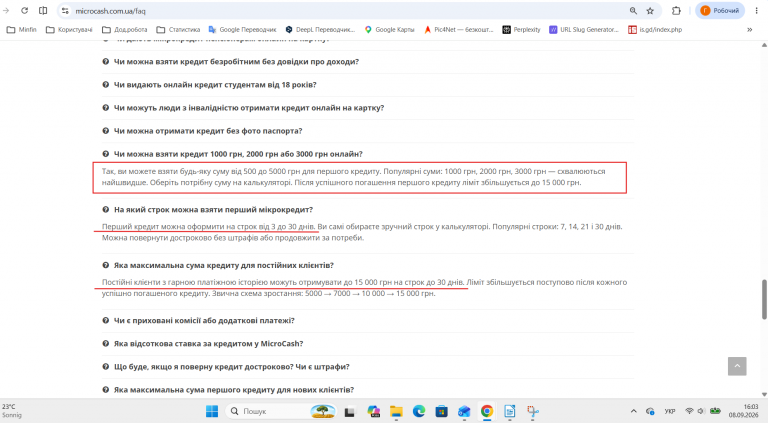Open Microsoft Store from the taskbar
Image resolution: width=768 pixels, height=423 pixels.
pyautogui.click(x=441, y=412)
